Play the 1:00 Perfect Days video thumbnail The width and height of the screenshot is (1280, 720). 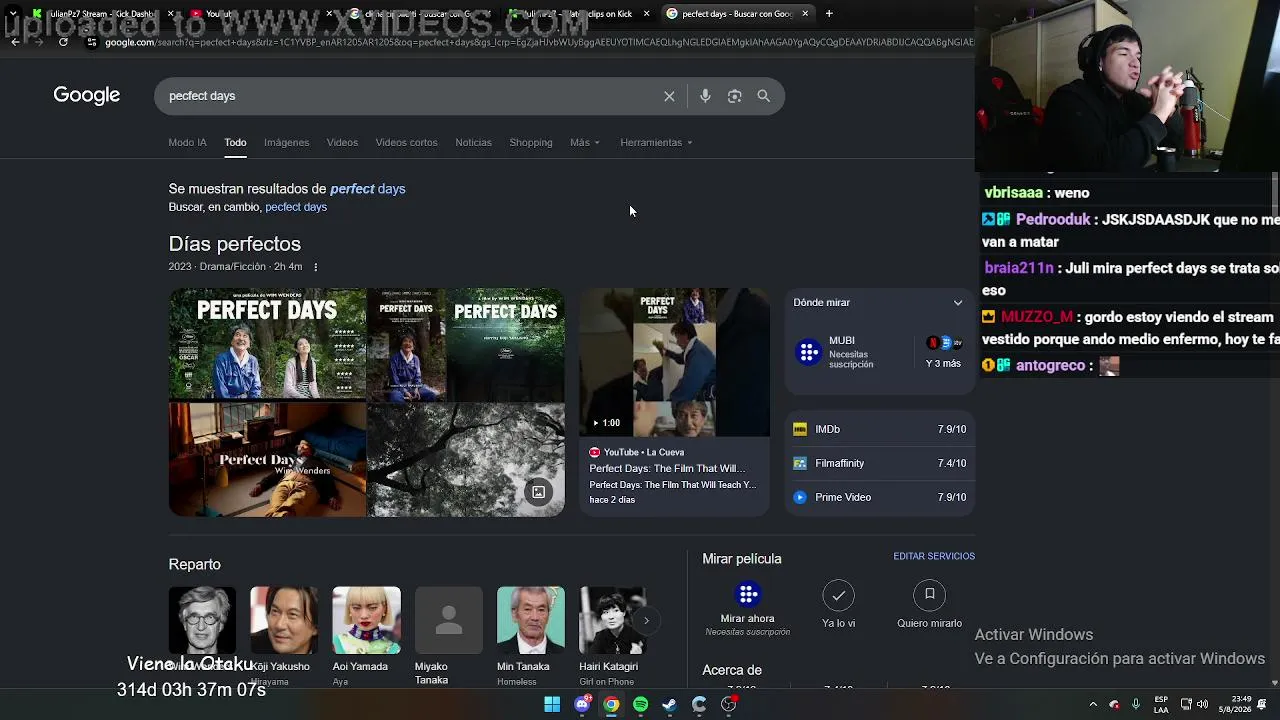tap(674, 362)
